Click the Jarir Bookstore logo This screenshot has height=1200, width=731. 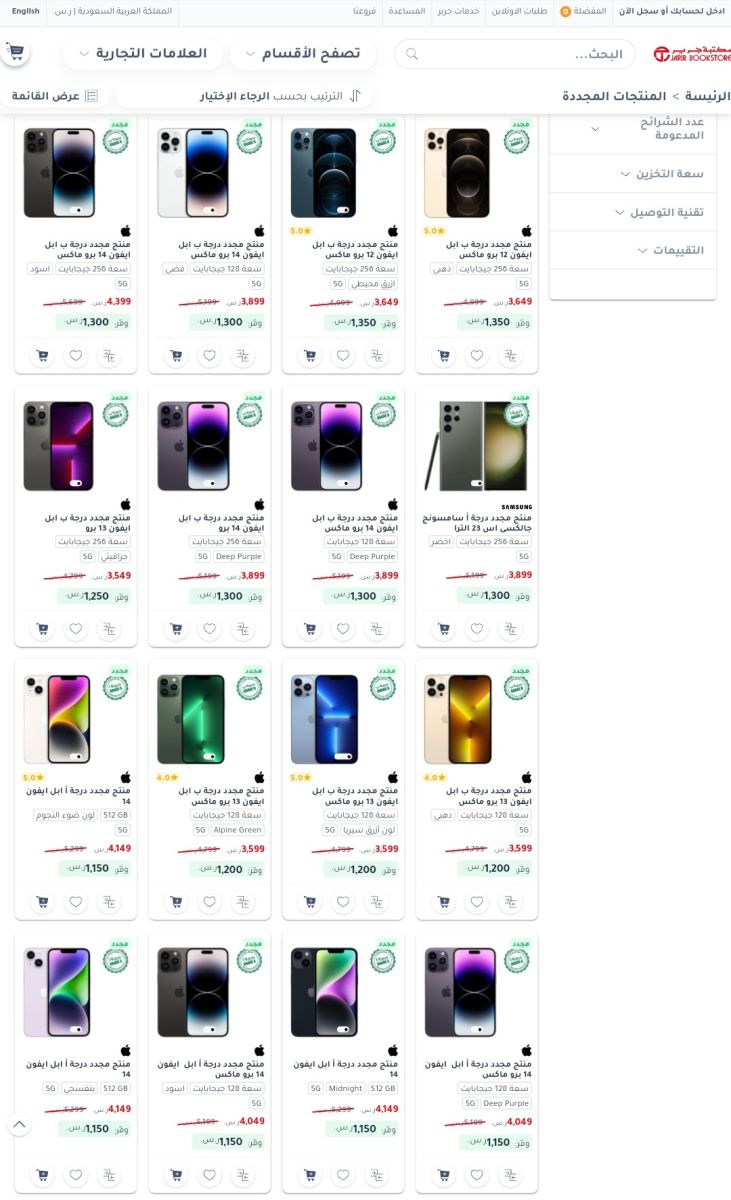tap(692, 54)
